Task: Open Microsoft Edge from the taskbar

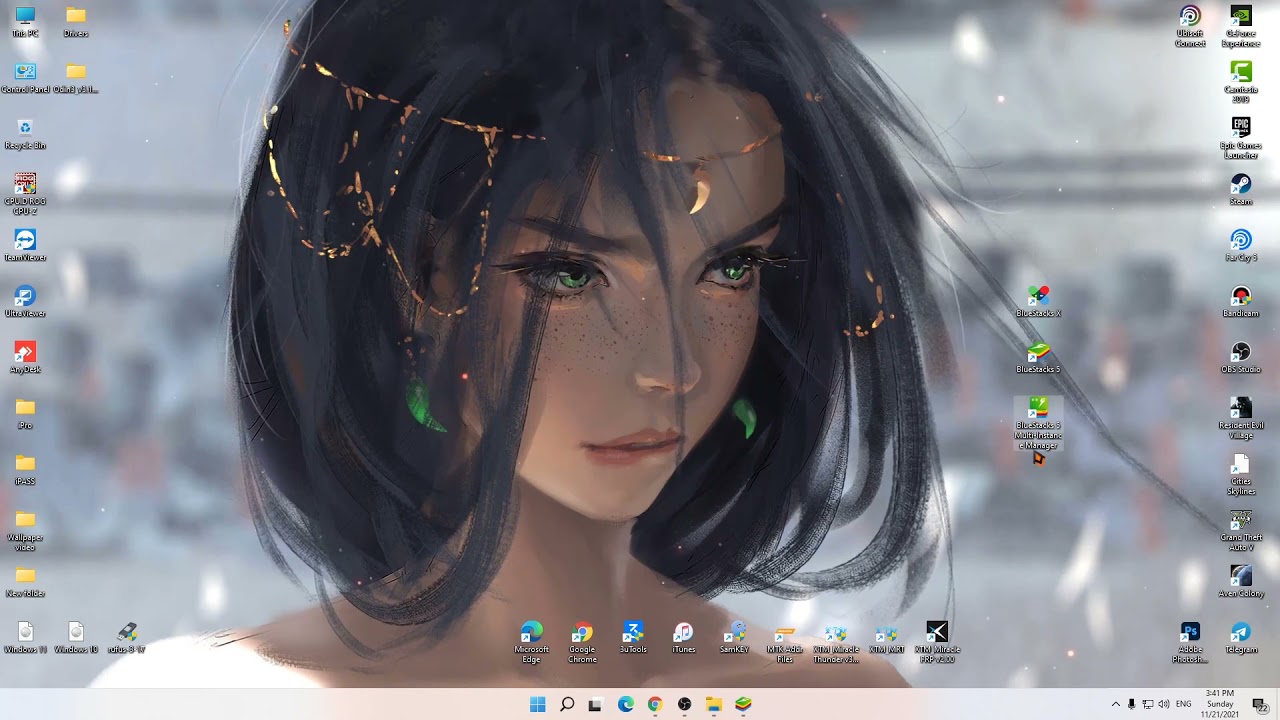Action: 625,704
